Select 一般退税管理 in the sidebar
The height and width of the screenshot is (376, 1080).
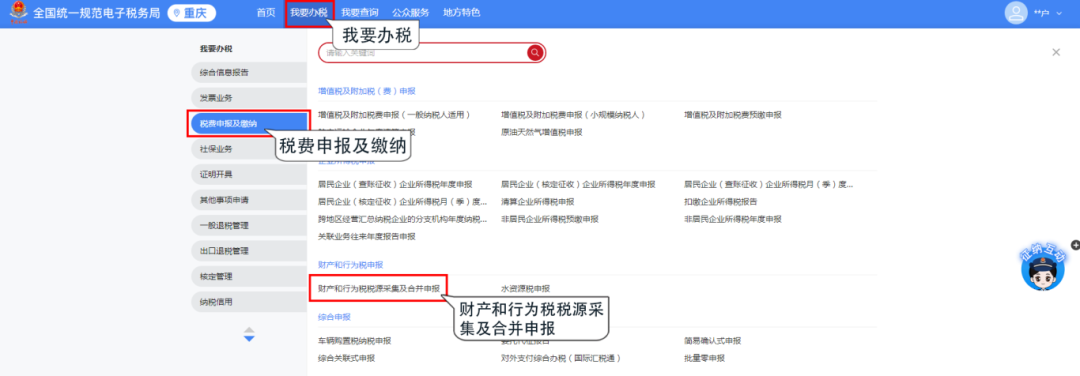click(x=249, y=225)
